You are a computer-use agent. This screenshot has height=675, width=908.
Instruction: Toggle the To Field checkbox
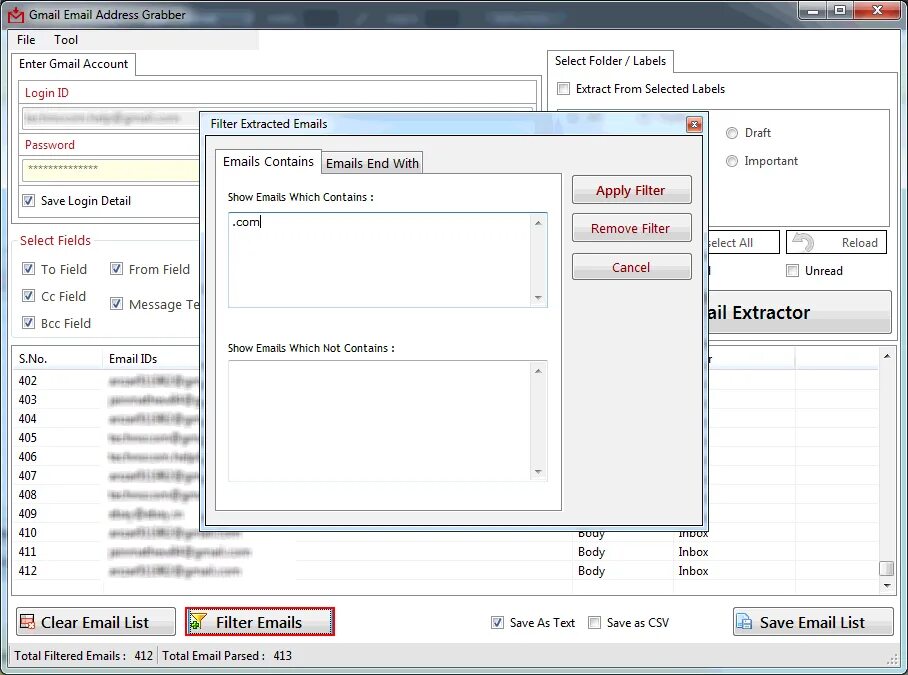click(x=28, y=269)
